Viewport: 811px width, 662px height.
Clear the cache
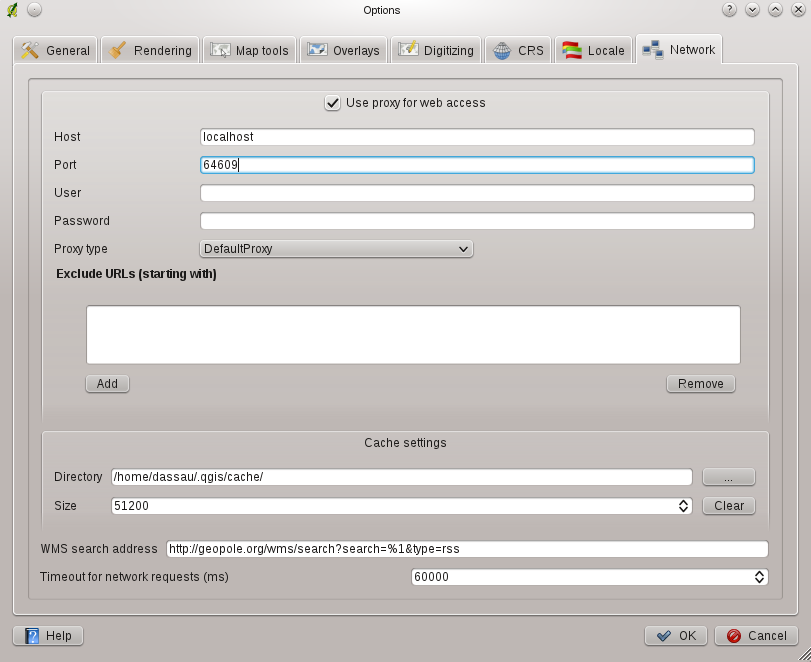click(729, 506)
